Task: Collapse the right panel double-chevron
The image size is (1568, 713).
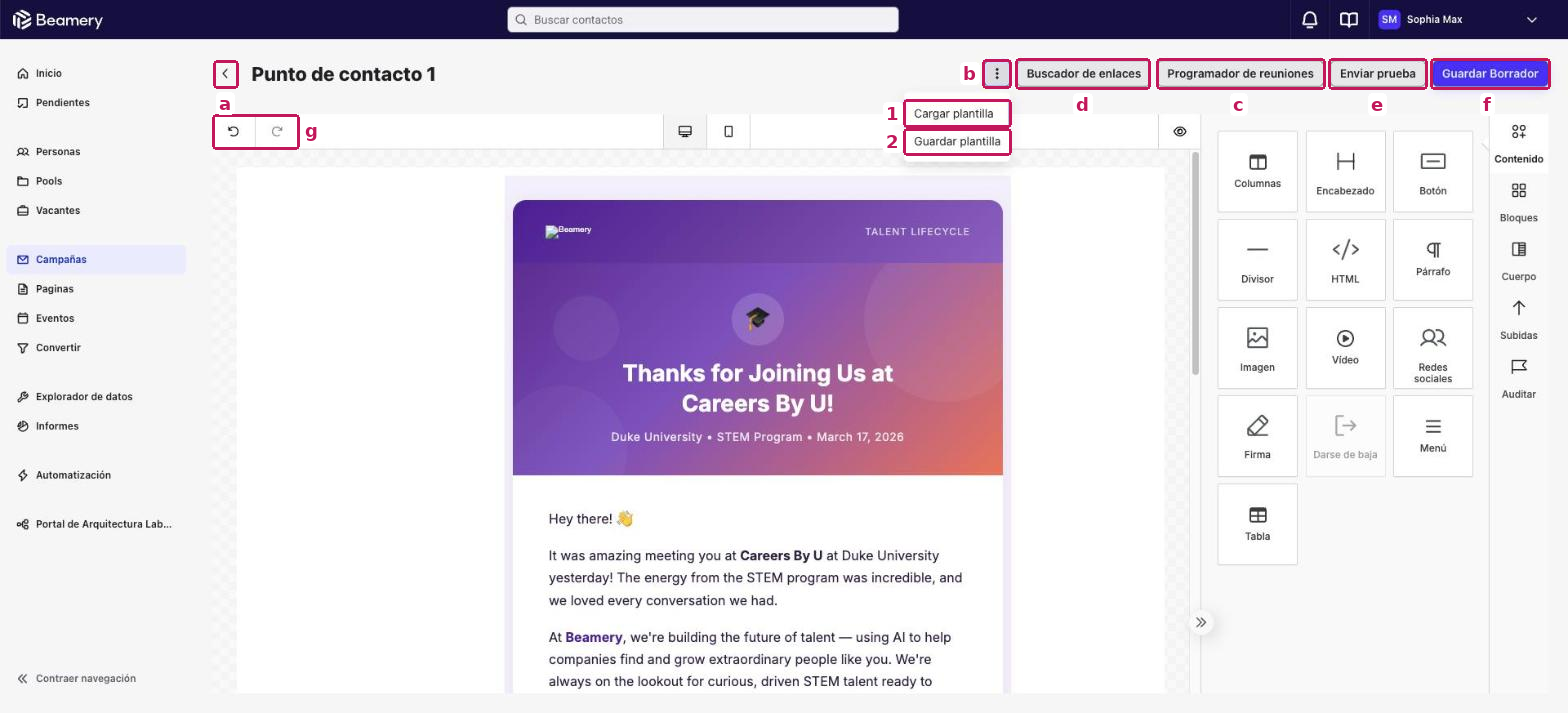Action: pyautogui.click(x=1201, y=622)
